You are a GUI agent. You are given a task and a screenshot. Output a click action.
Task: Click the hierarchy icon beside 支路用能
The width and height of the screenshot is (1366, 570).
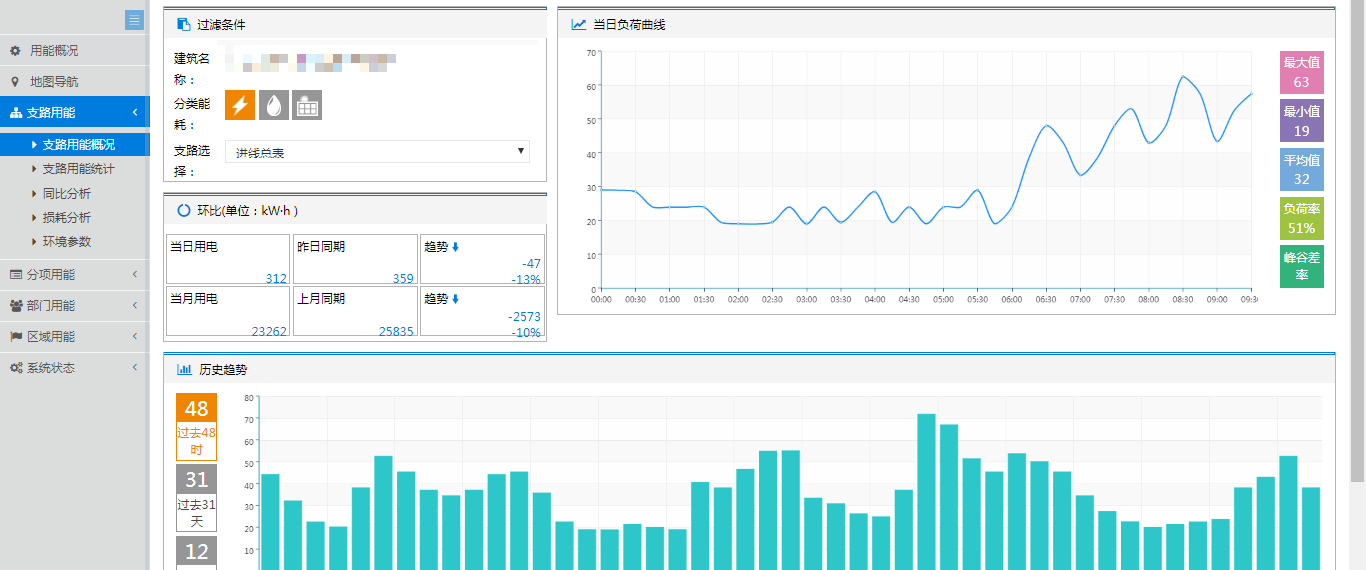click(16, 113)
